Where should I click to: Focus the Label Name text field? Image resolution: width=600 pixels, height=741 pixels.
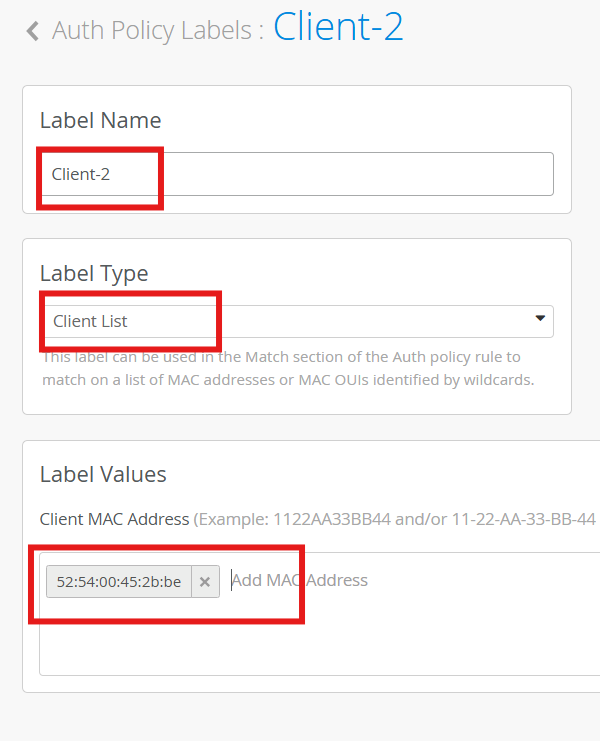[x=350, y=174]
